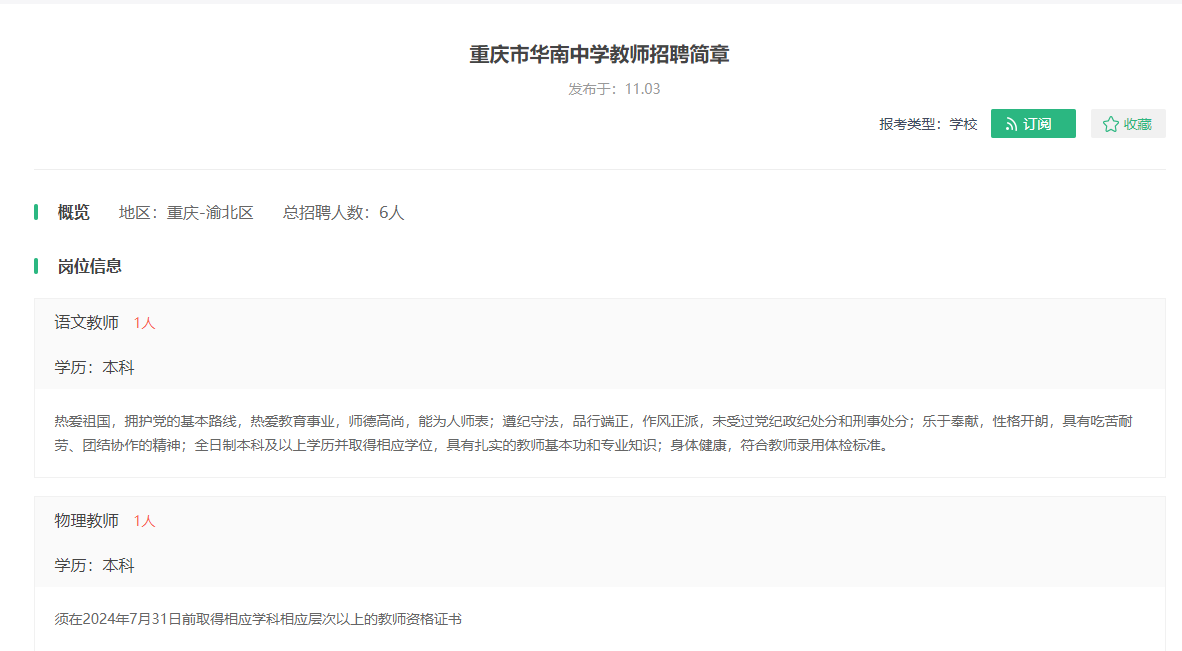Click the red 1人 beside 物理教师
The height and width of the screenshot is (651, 1182).
(x=144, y=521)
